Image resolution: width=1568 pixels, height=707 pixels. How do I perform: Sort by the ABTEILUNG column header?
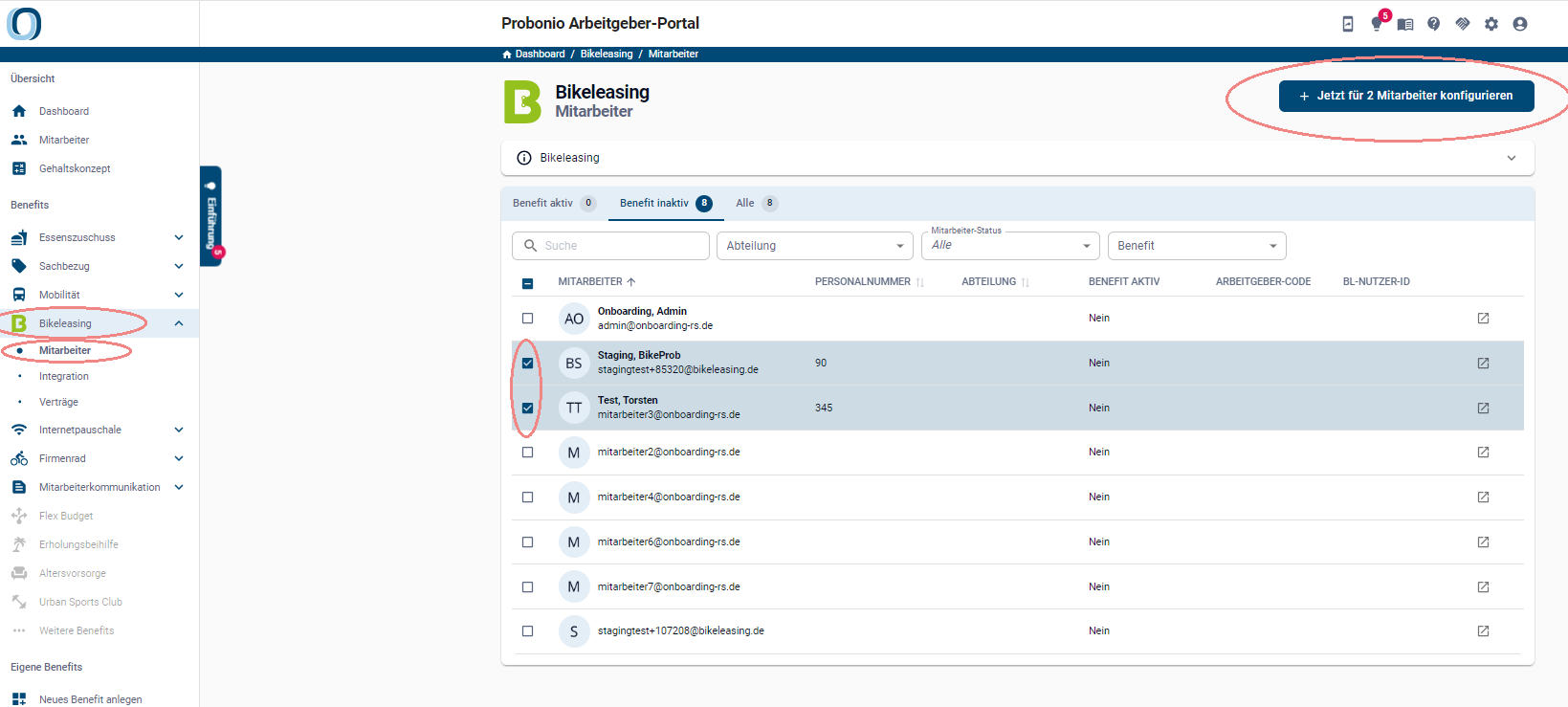click(x=996, y=282)
